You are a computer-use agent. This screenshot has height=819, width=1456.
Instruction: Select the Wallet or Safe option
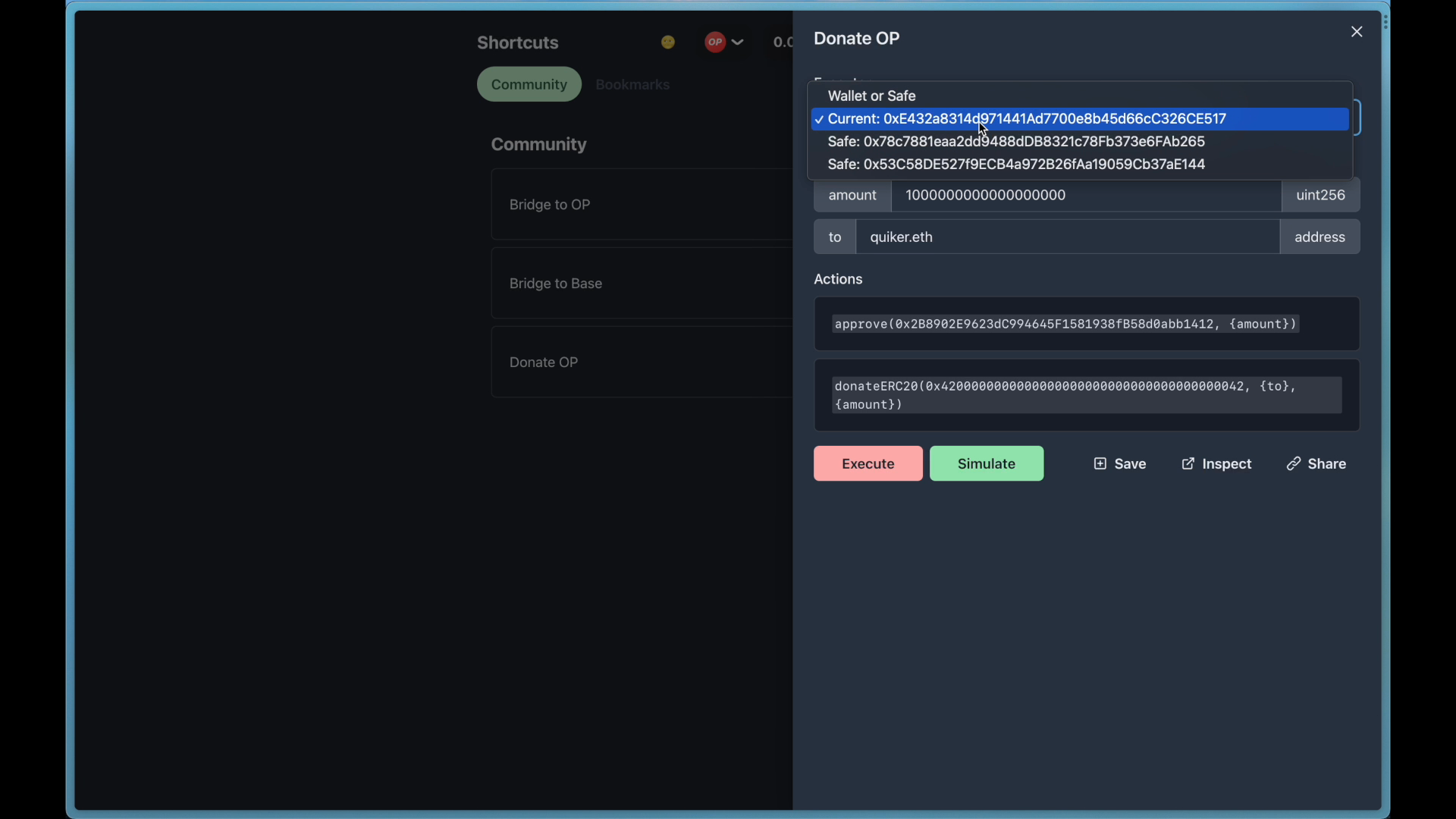coord(1080,96)
